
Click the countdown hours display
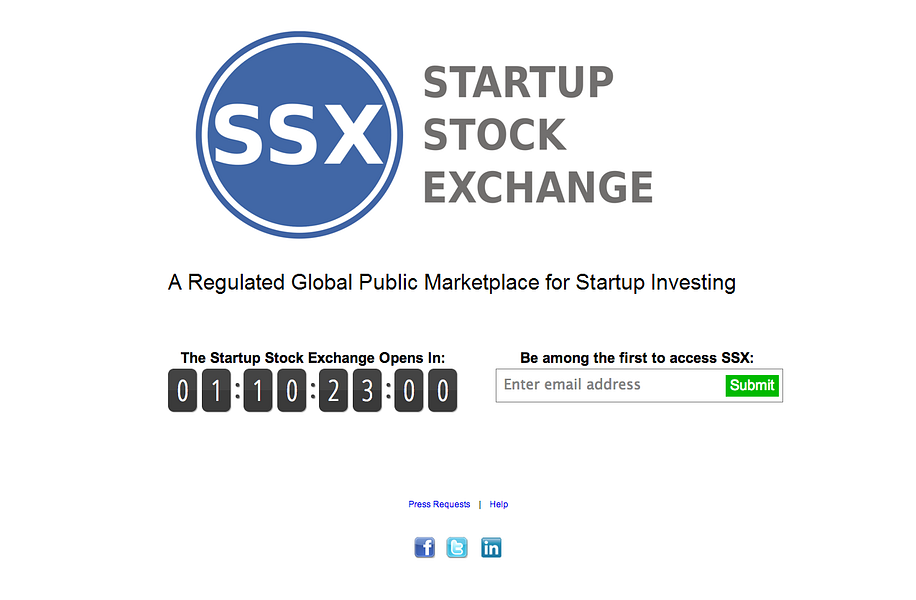pyautogui.click(x=274, y=390)
